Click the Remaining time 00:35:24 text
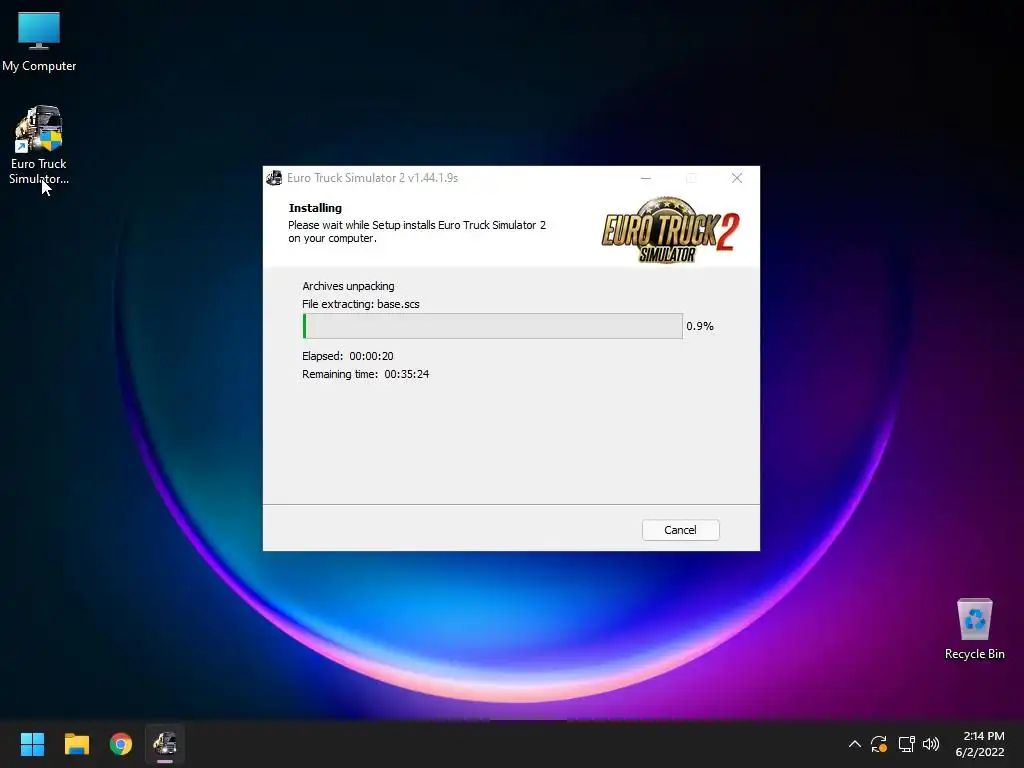The image size is (1024, 768). (x=365, y=374)
